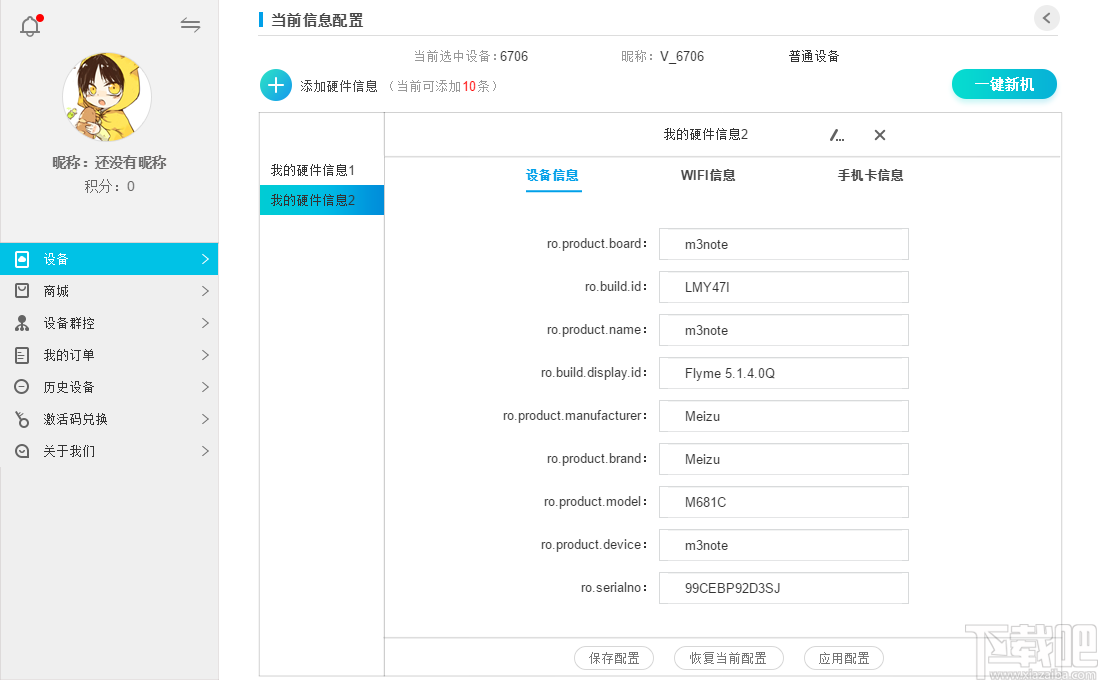Click the plus icon to add hardware info

pyautogui.click(x=276, y=86)
